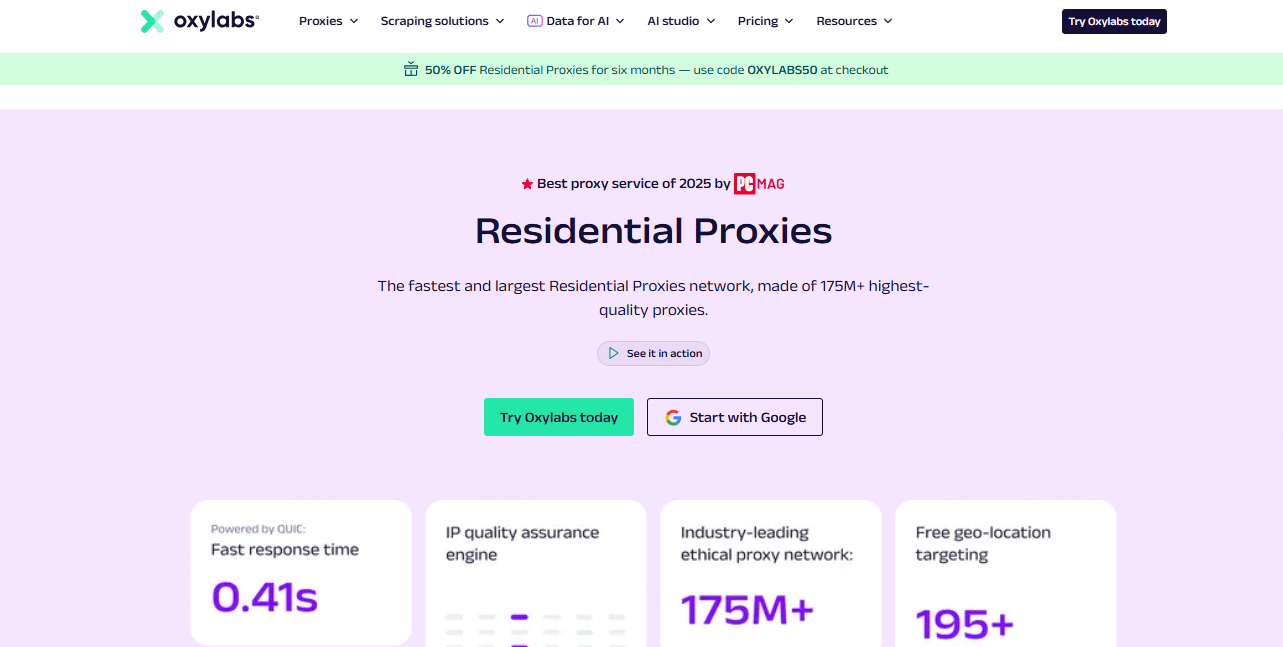Click the Try Oxylabs today header button
1283x647 pixels.
pos(1113,20)
